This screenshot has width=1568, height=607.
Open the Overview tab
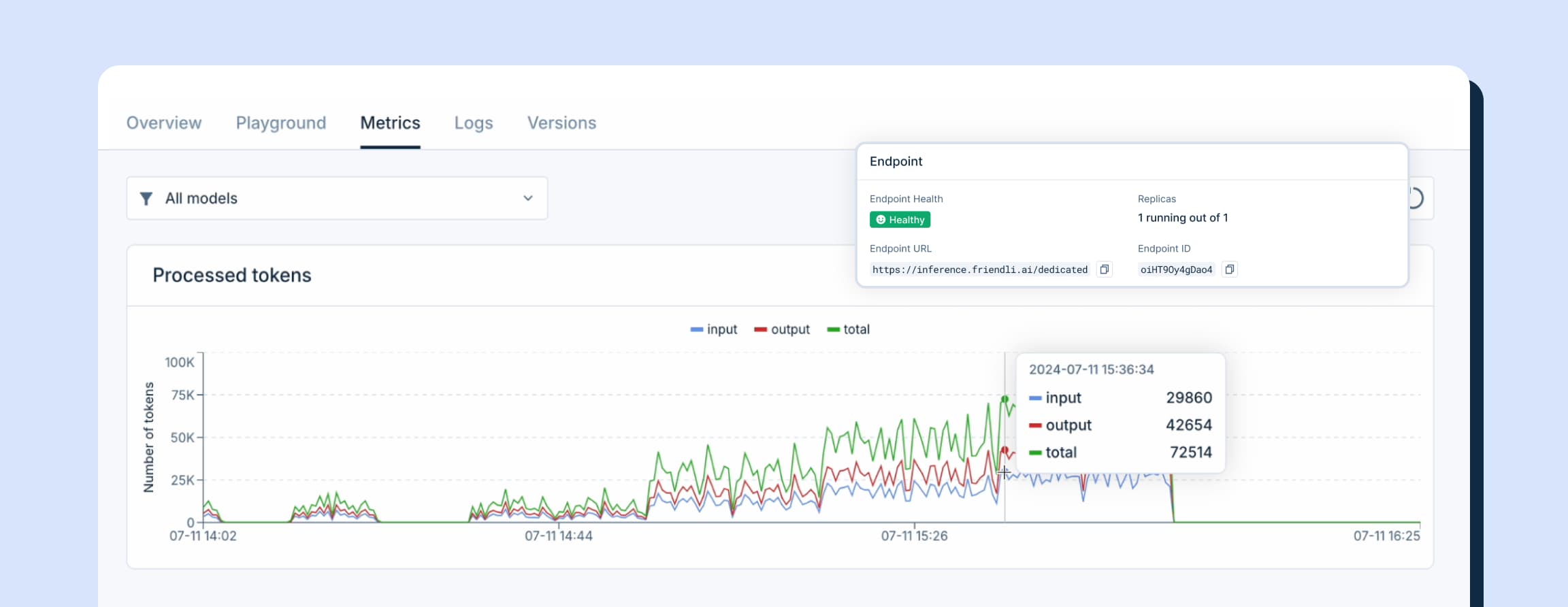(164, 122)
